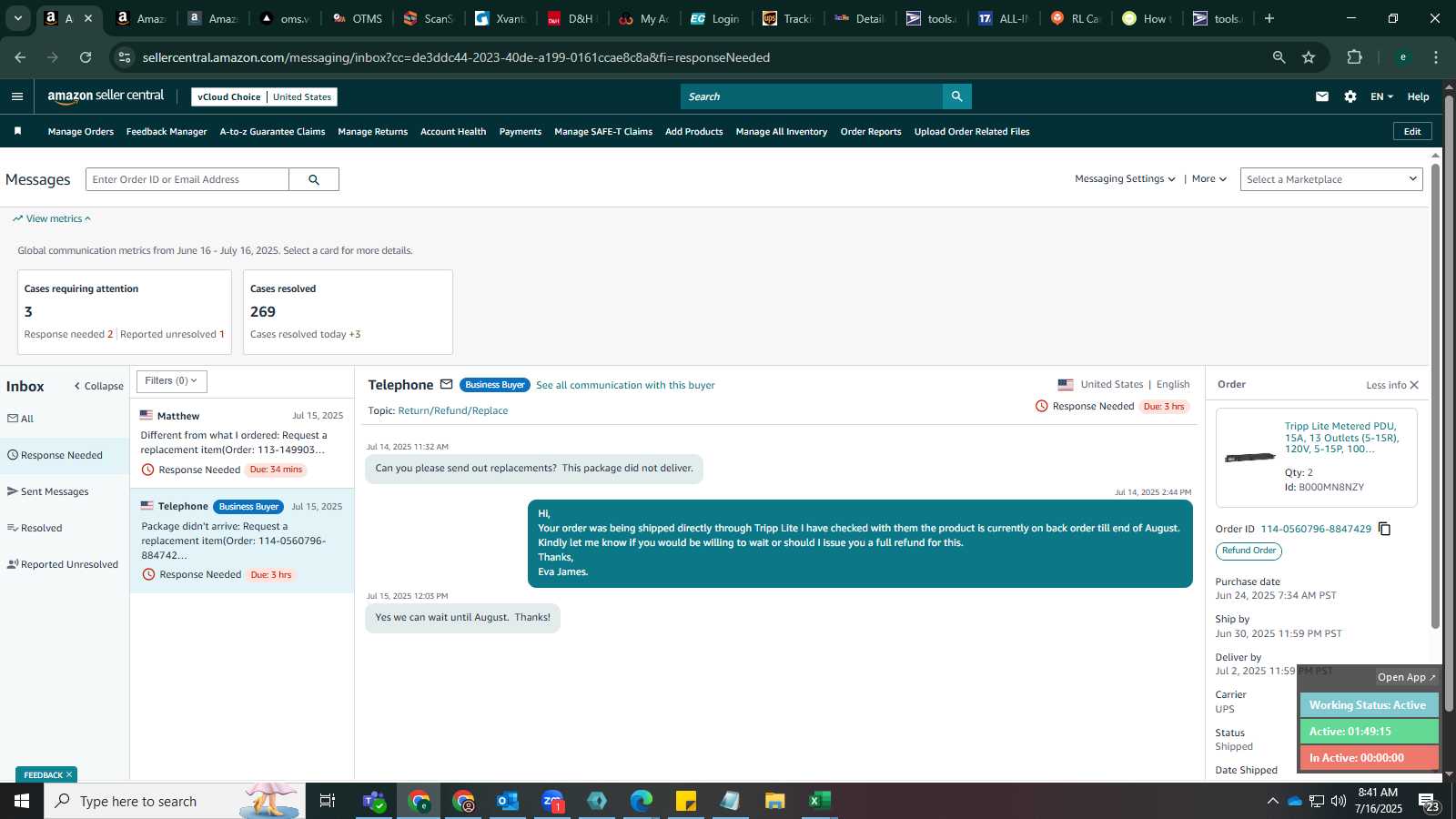Open Feedback Manager page
Image resolution: width=1456 pixels, height=819 pixels.
[x=167, y=132]
